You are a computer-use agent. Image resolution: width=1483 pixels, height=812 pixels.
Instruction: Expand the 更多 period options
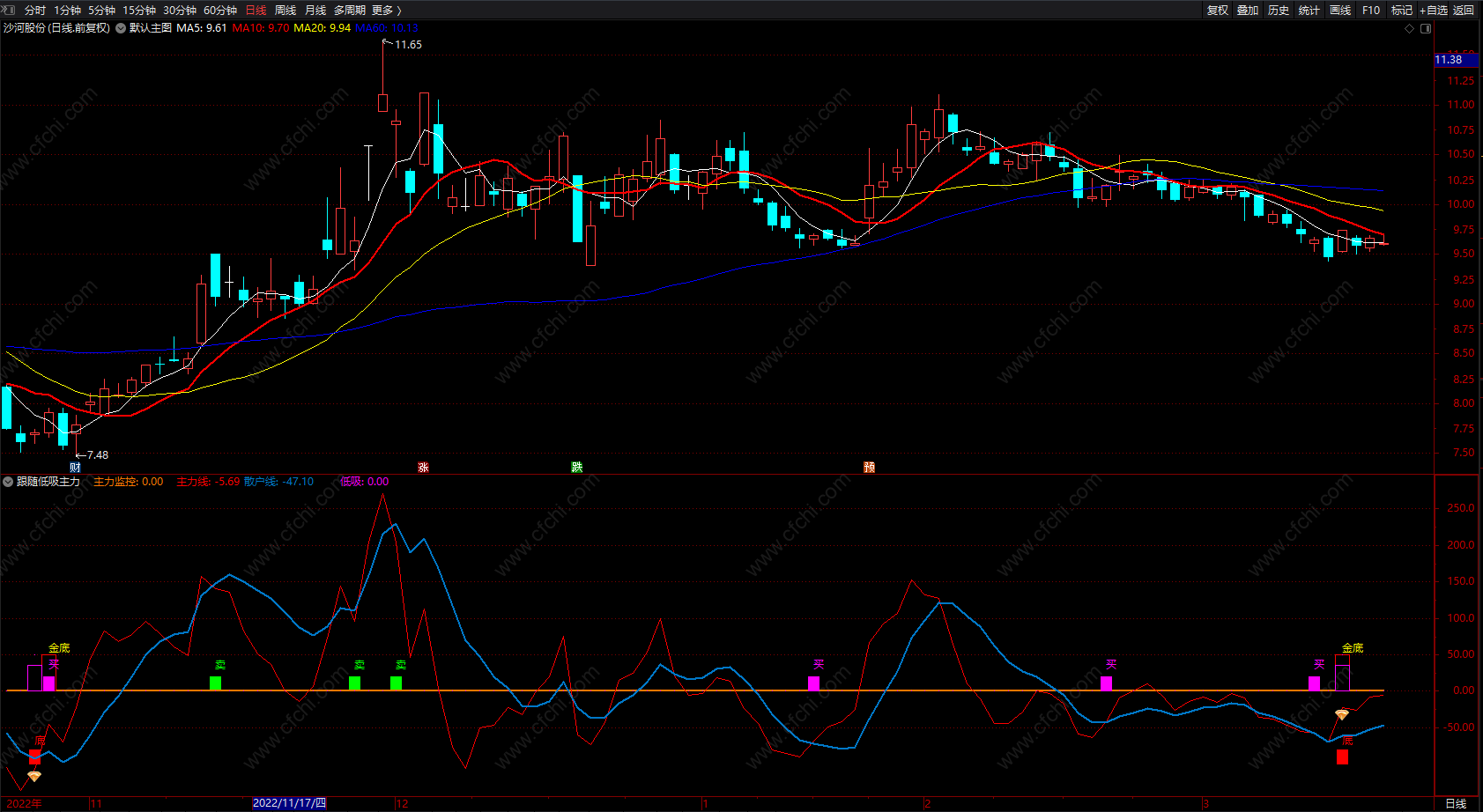click(x=386, y=10)
